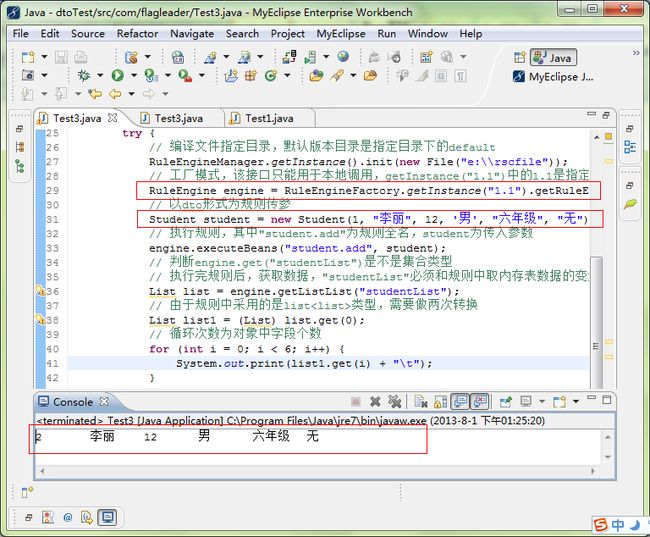Open the Window menu
650x537 pixels.
click(x=427, y=34)
